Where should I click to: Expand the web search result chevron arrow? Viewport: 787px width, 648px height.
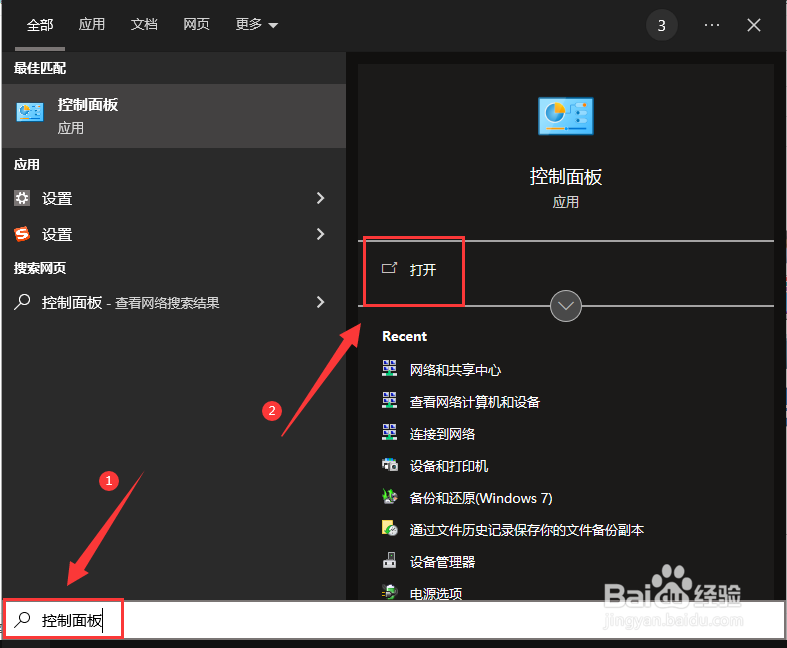pos(321,302)
